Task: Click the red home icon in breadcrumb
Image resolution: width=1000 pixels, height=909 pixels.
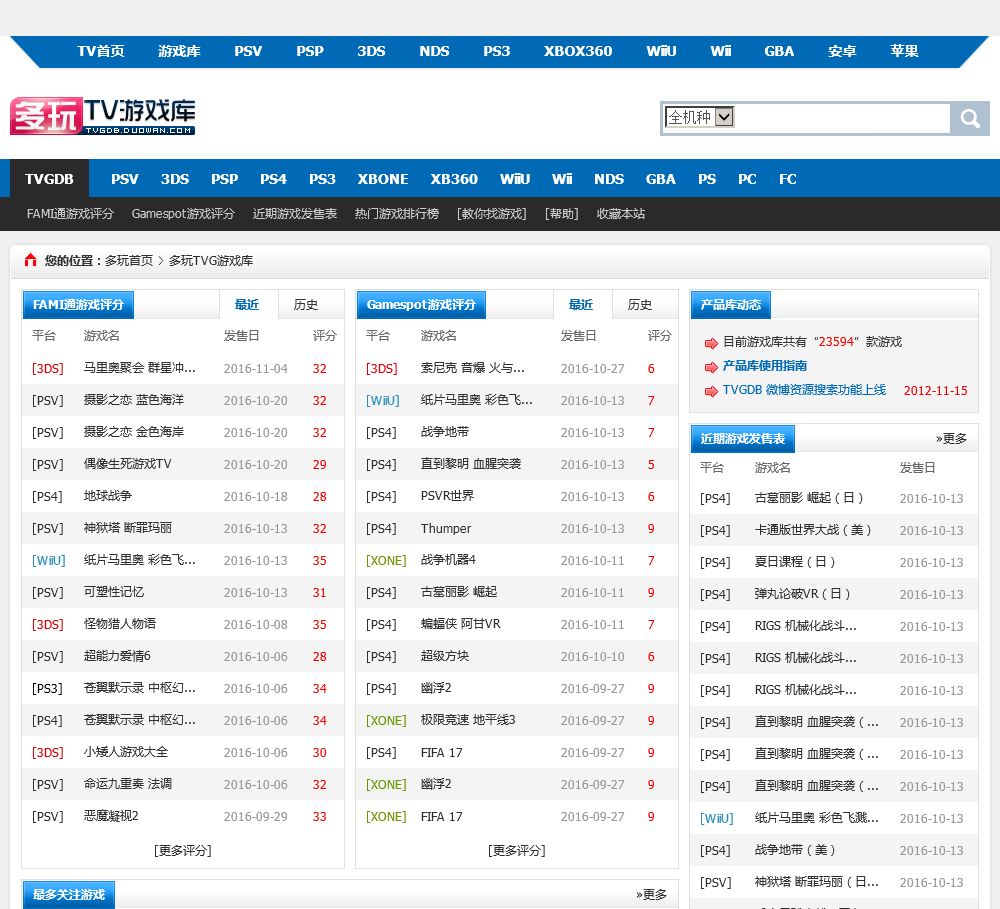Action: pyautogui.click(x=31, y=260)
